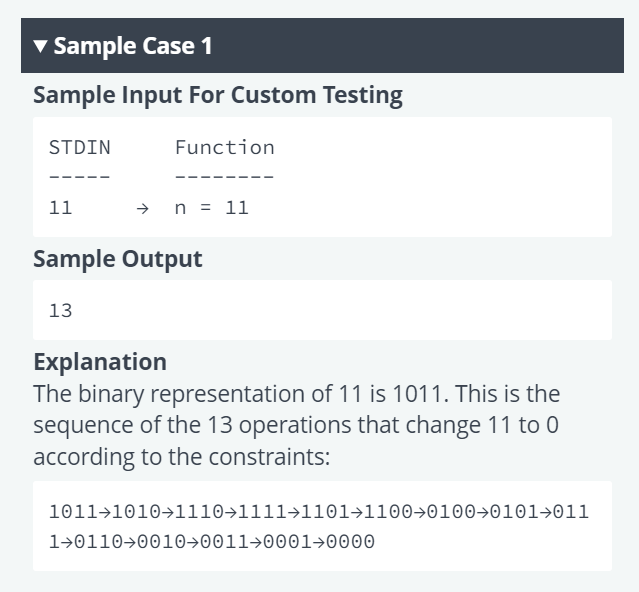Click the Sample Case 1 header title
This screenshot has height=592, width=639.
(x=133, y=46)
